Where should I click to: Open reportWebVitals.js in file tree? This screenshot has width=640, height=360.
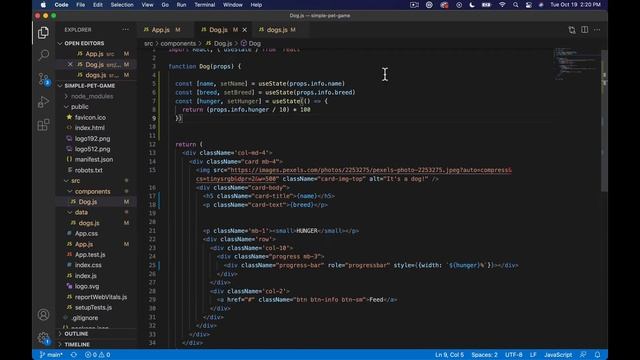(x=101, y=297)
